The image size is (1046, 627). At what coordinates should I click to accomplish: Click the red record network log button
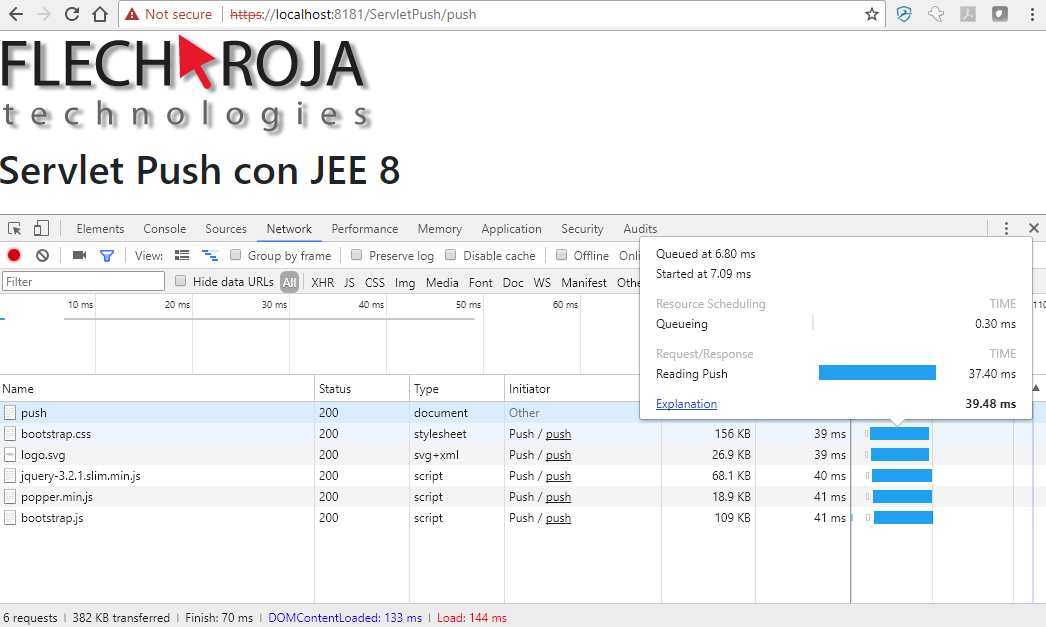[x=14, y=256]
